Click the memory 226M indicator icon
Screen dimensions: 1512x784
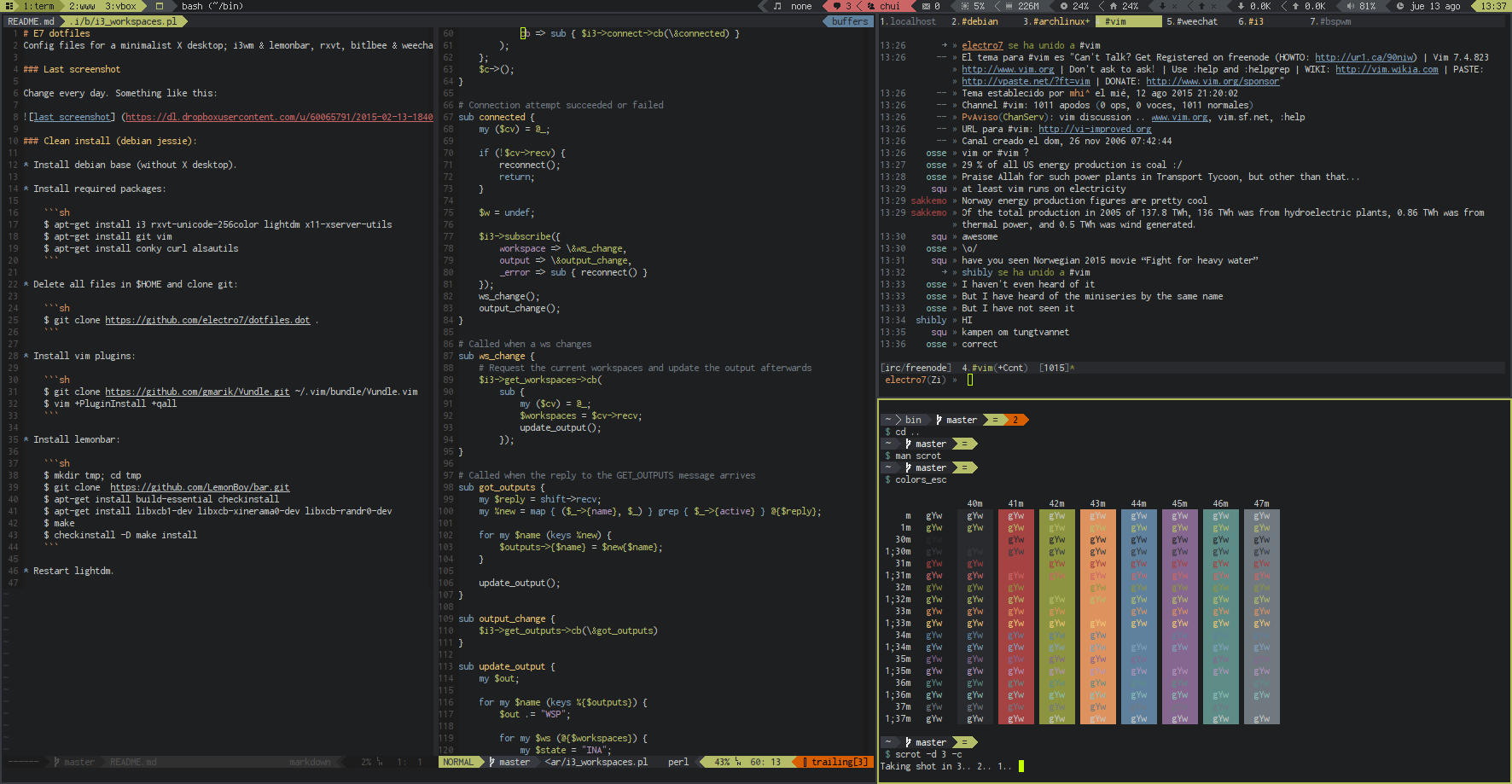pos(1008,6)
